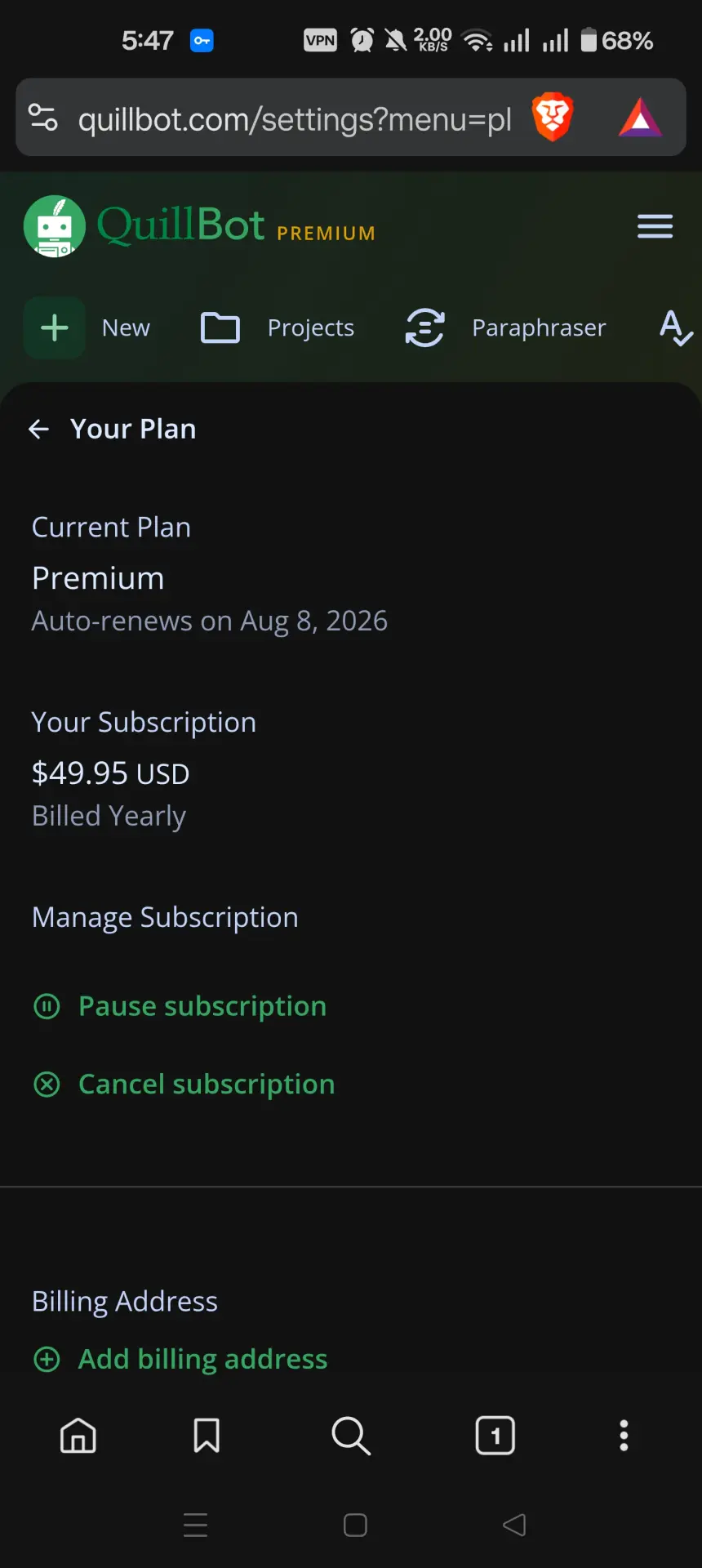Tap the browser search button
702x1568 pixels.
coord(351,1435)
